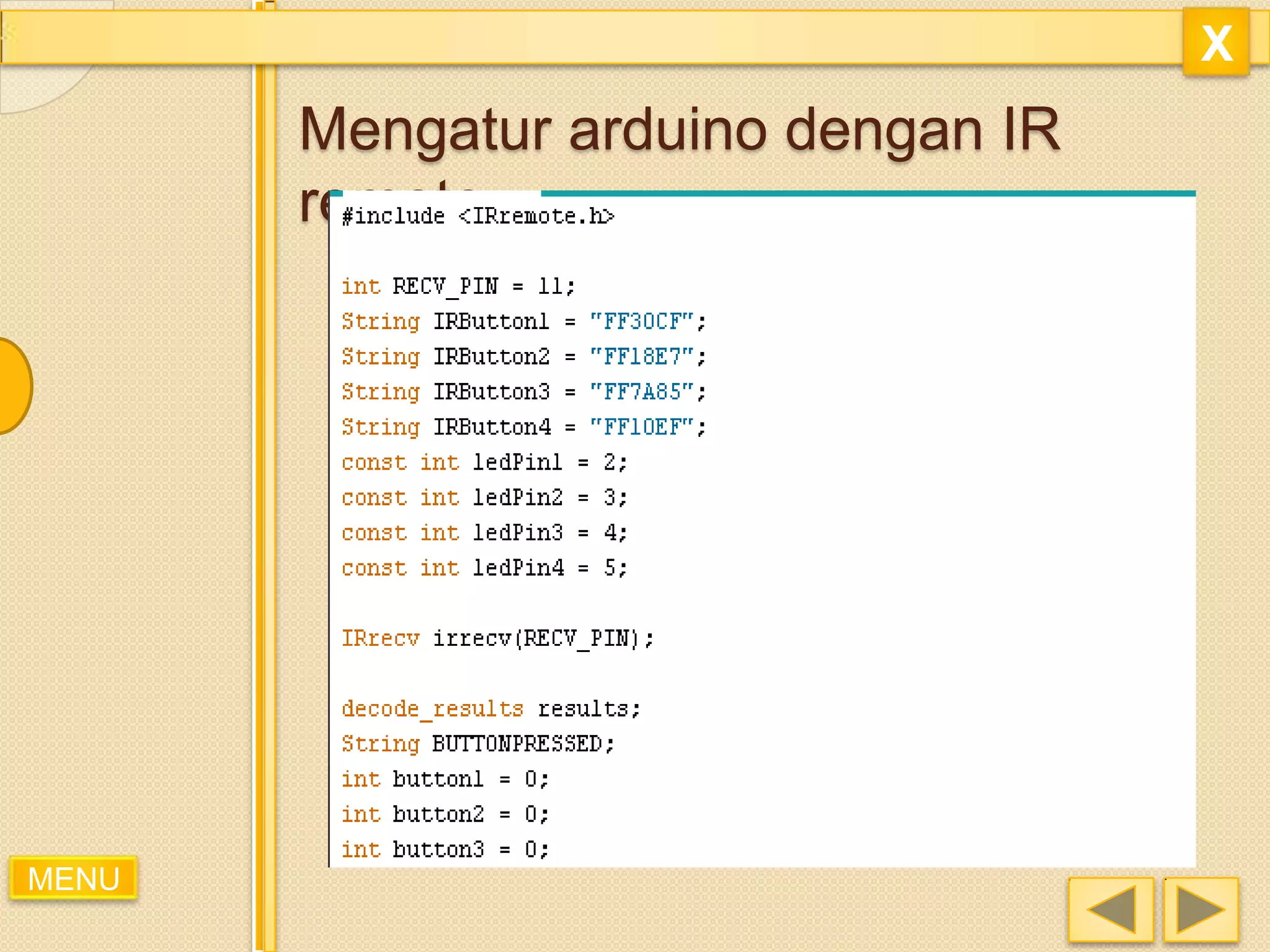Click the 'int RECV_PIN = 11;' line
This screenshot has height=952, width=1270.
click(x=458, y=286)
